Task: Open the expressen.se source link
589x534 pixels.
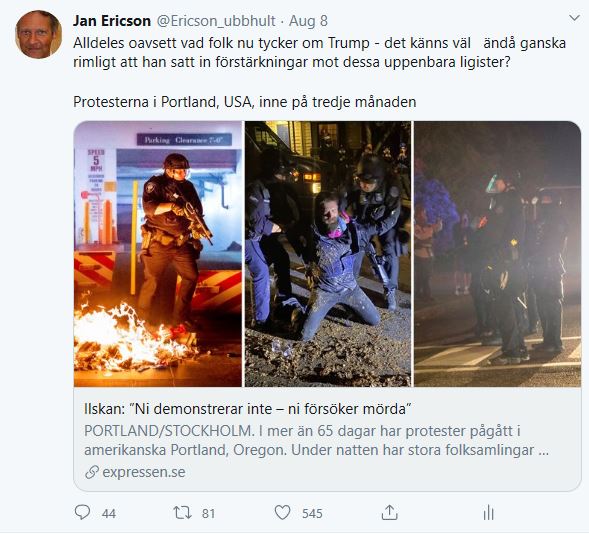Action: tap(144, 472)
